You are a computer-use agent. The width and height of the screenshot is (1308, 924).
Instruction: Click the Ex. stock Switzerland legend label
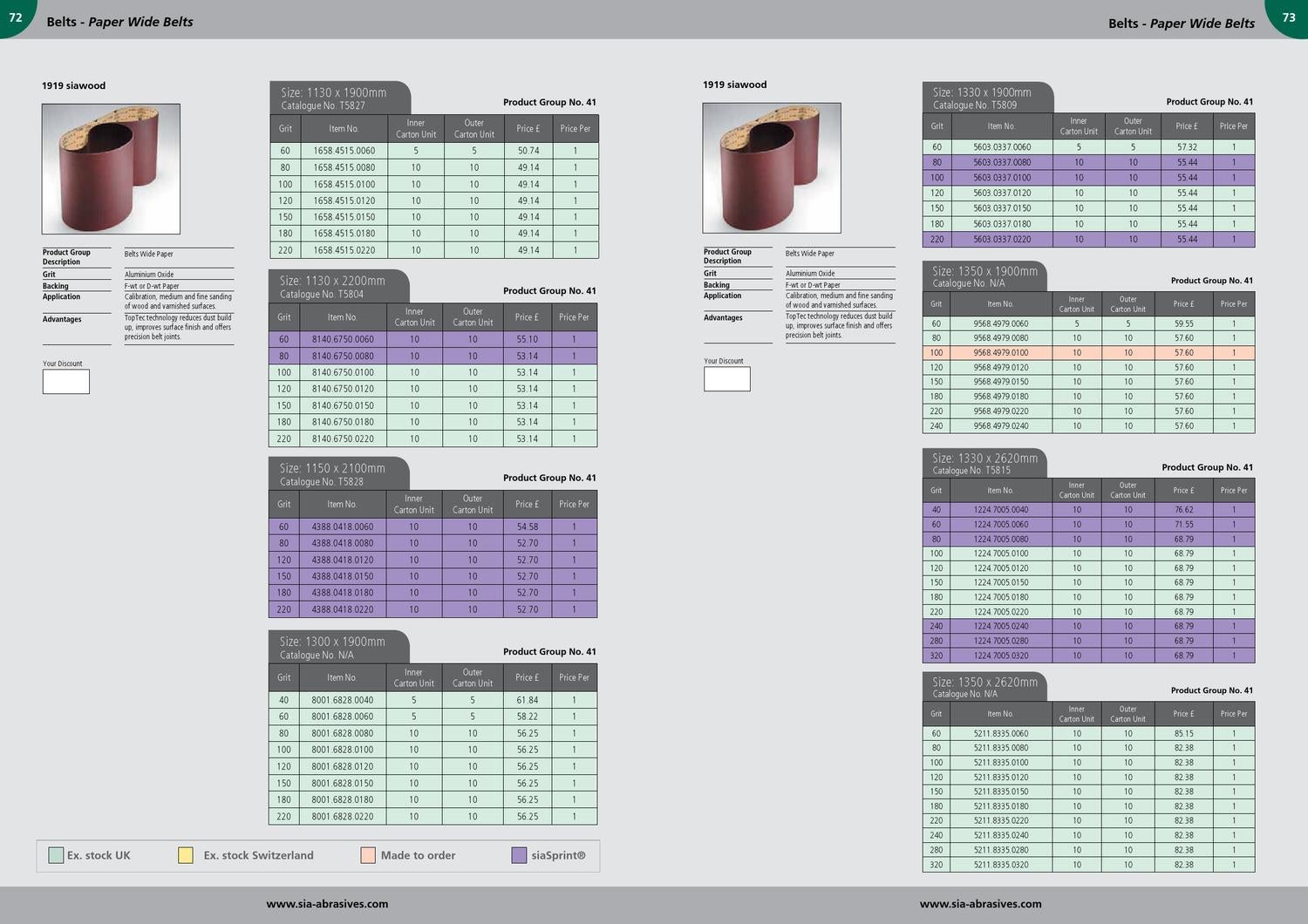258,855
